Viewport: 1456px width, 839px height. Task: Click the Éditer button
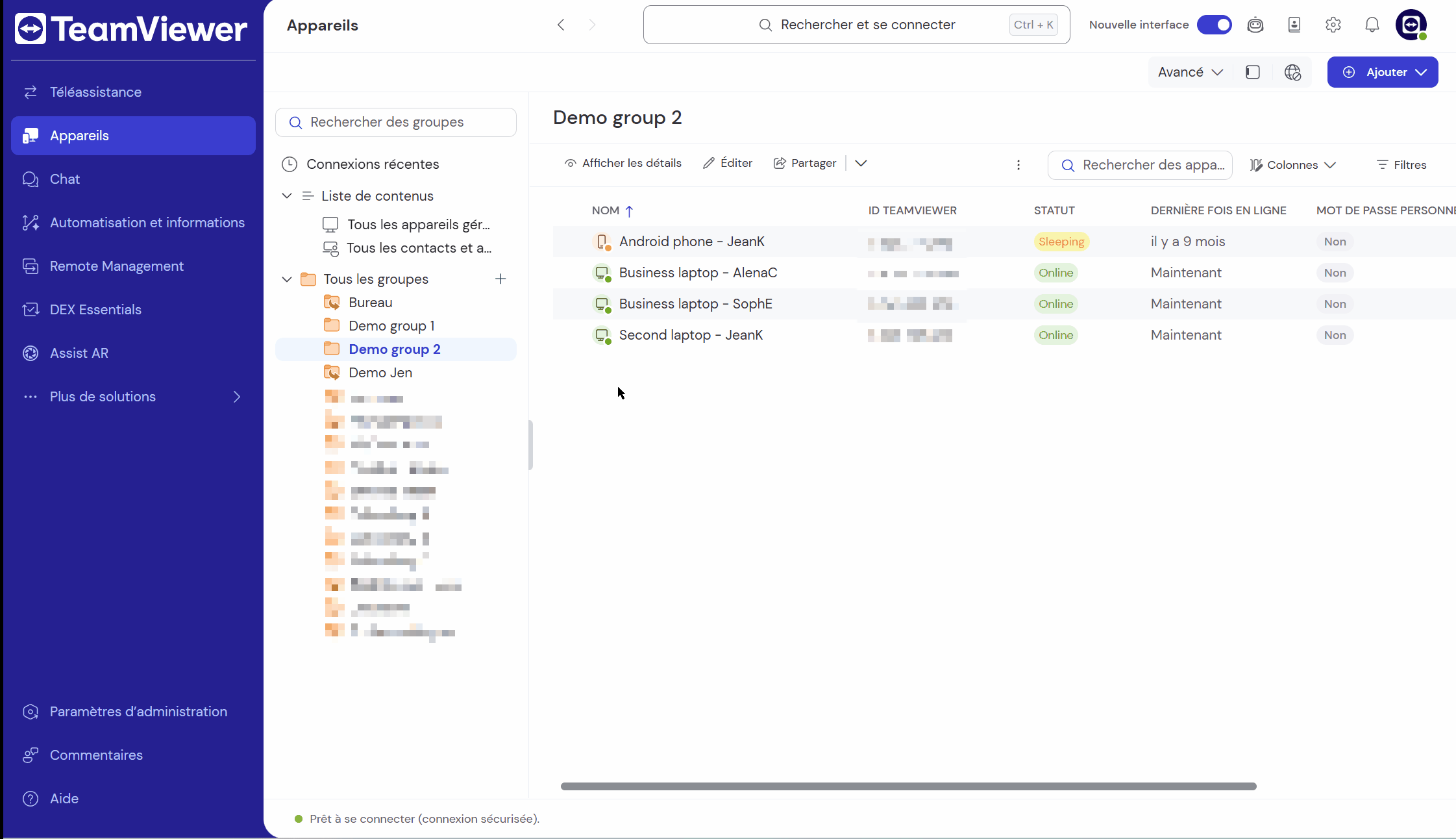point(728,164)
